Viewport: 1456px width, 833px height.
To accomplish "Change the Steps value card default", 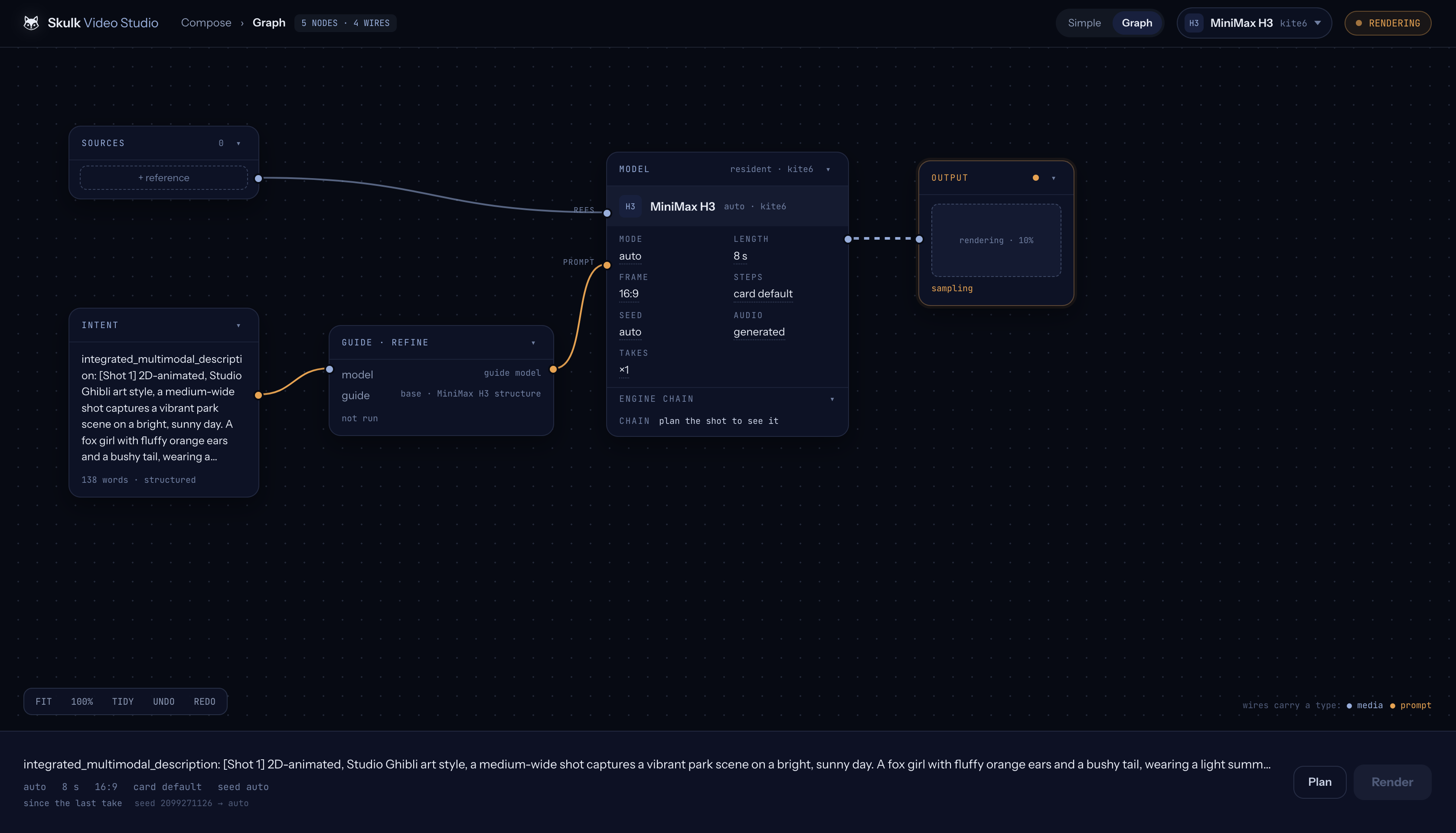I will click(x=763, y=294).
